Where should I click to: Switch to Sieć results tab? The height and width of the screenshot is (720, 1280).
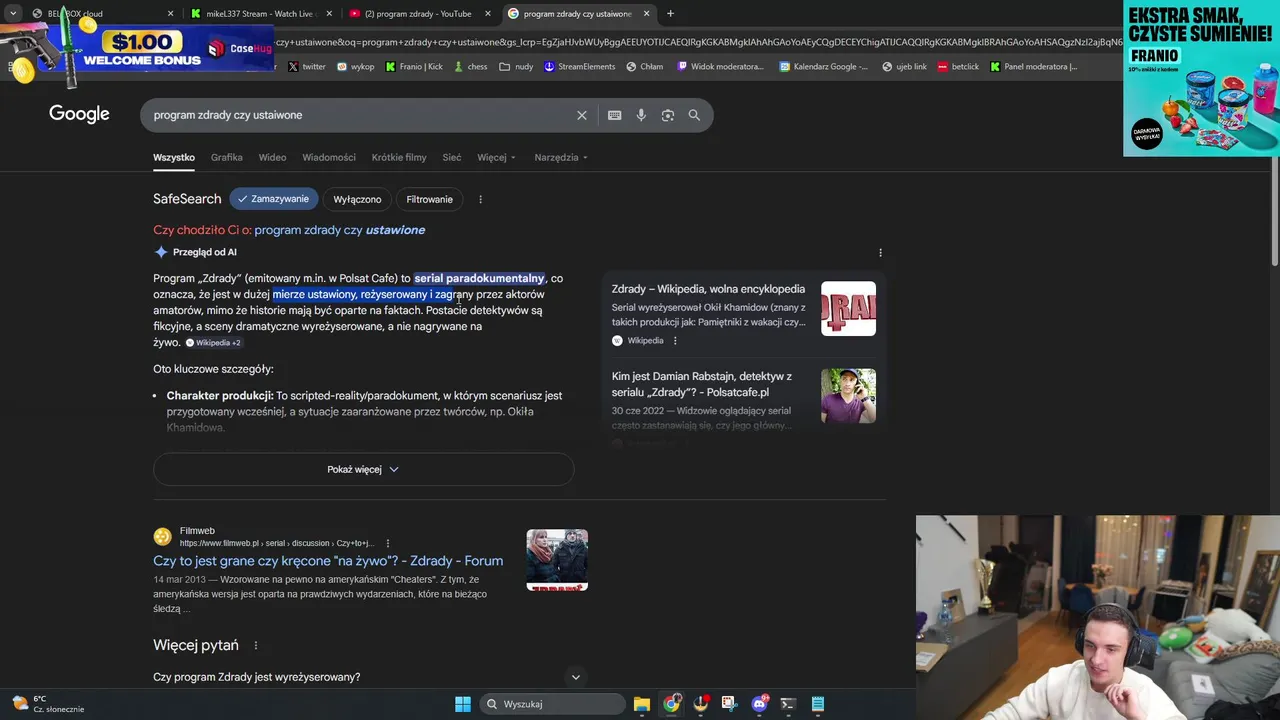click(452, 157)
